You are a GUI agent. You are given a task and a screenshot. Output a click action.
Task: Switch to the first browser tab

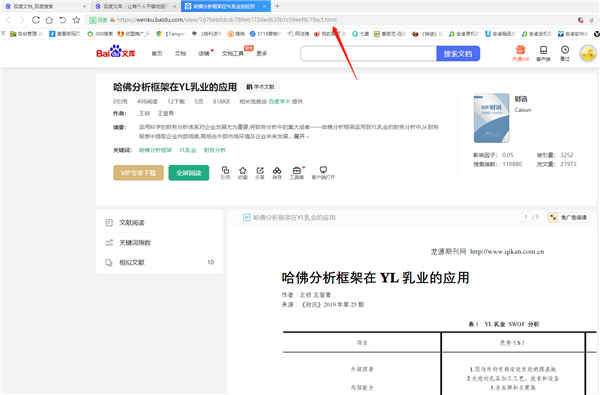tap(45, 6)
